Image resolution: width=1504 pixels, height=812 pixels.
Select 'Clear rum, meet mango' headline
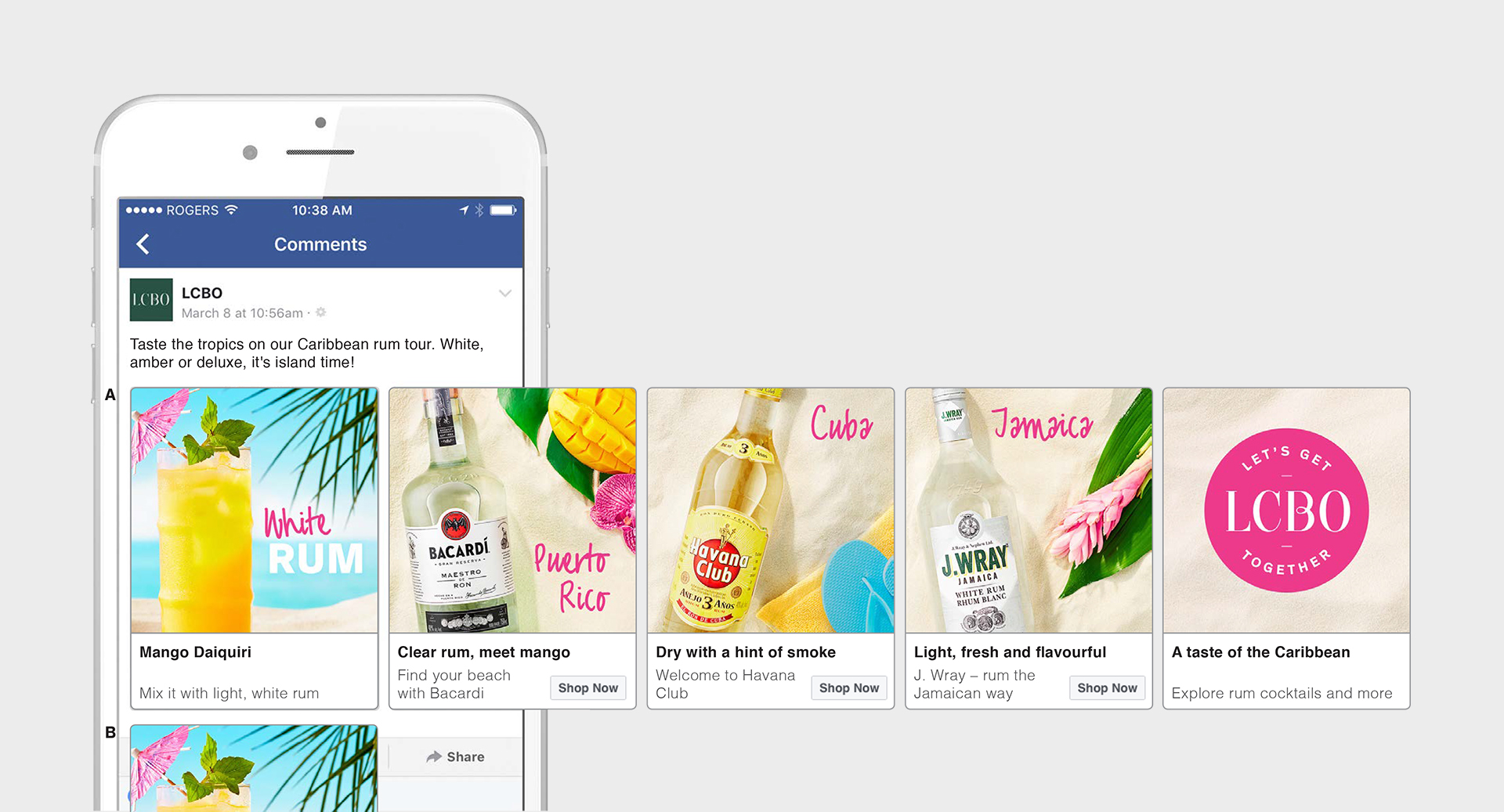click(483, 652)
